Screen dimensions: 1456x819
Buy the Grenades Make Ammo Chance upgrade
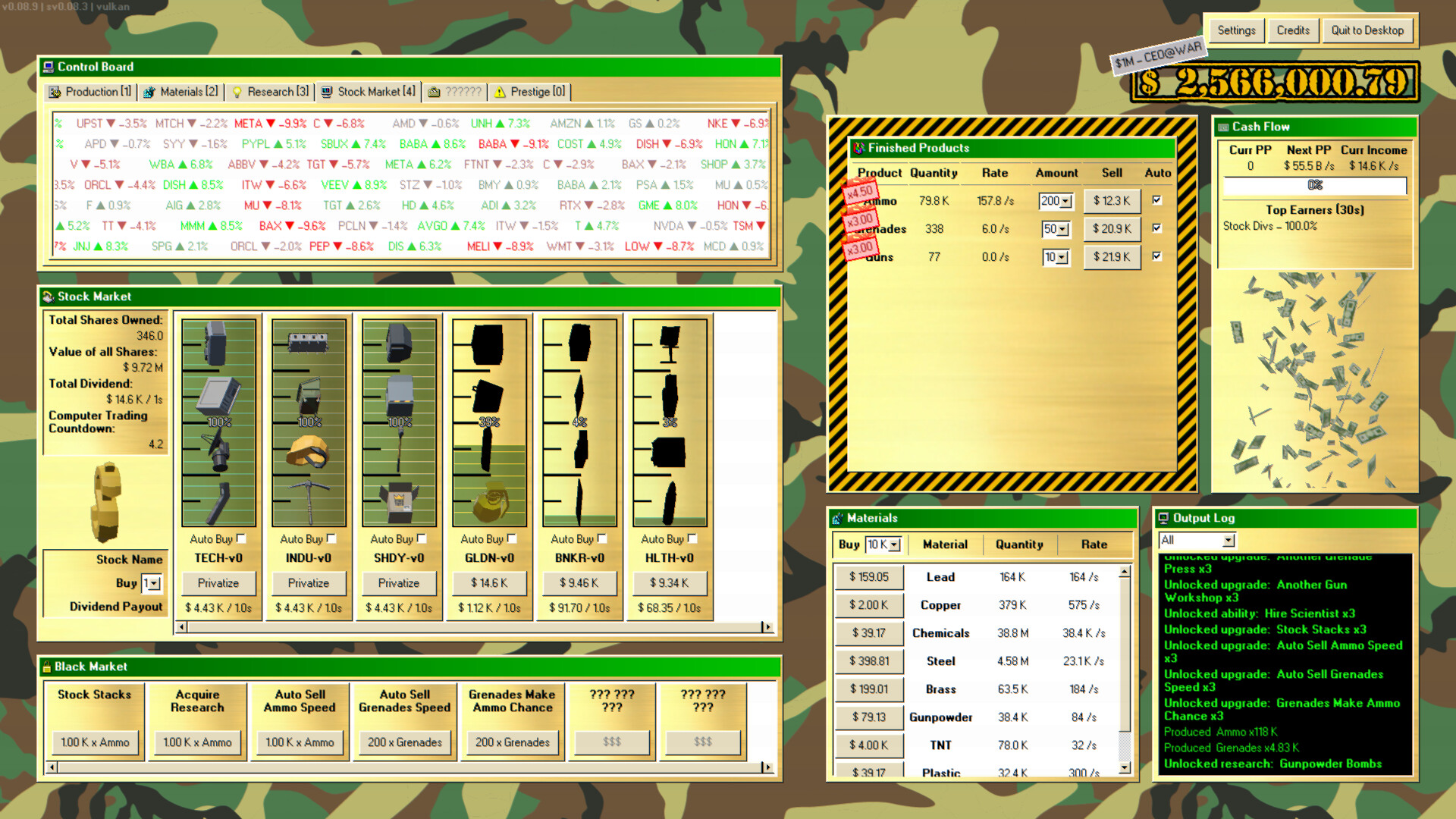click(512, 742)
